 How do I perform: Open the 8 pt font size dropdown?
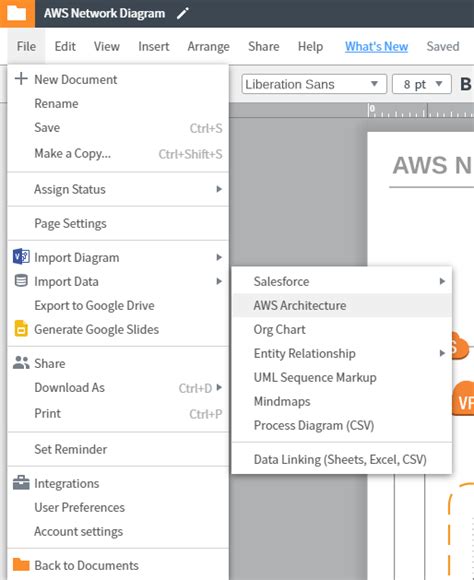click(422, 84)
